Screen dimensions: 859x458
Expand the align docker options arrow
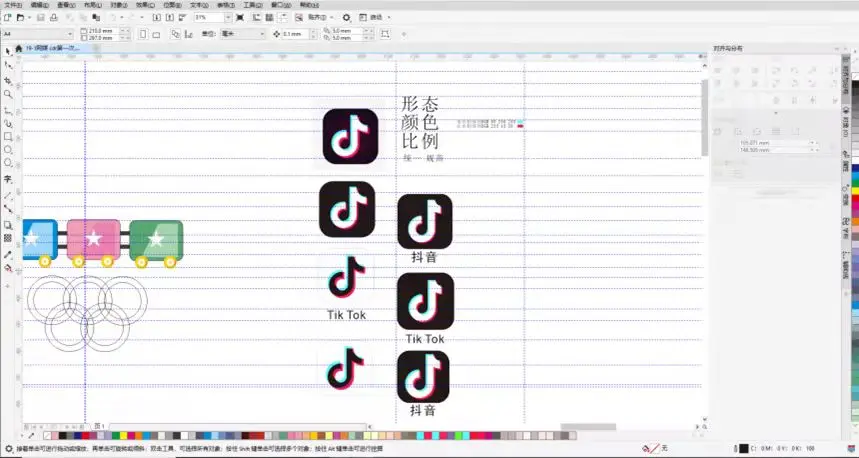click(775, 113)
